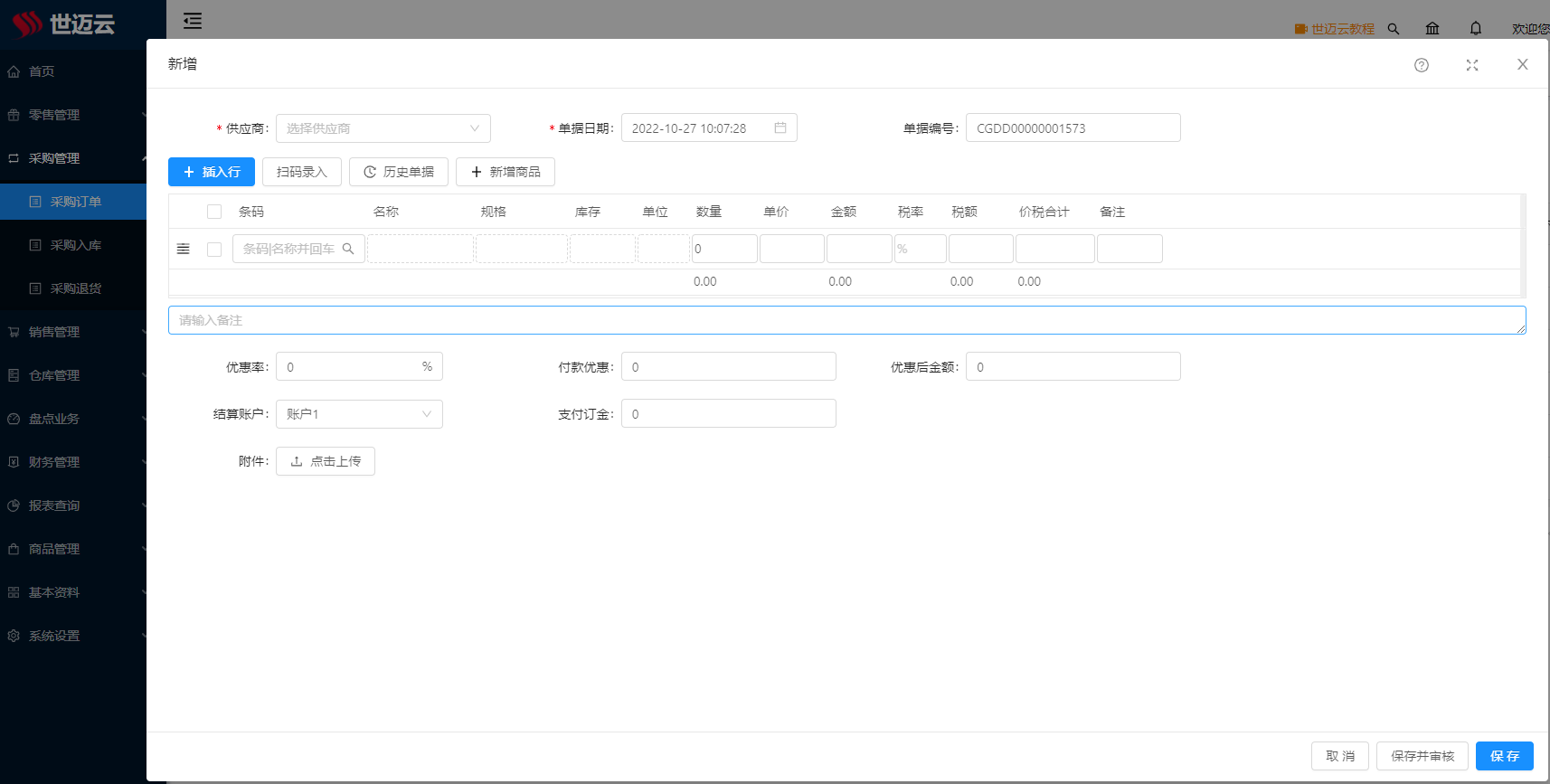This screenshot has height=784, width=1550.
Task: Expand 财务管理 sidebar menu
Action: click(x=73, y=462)
